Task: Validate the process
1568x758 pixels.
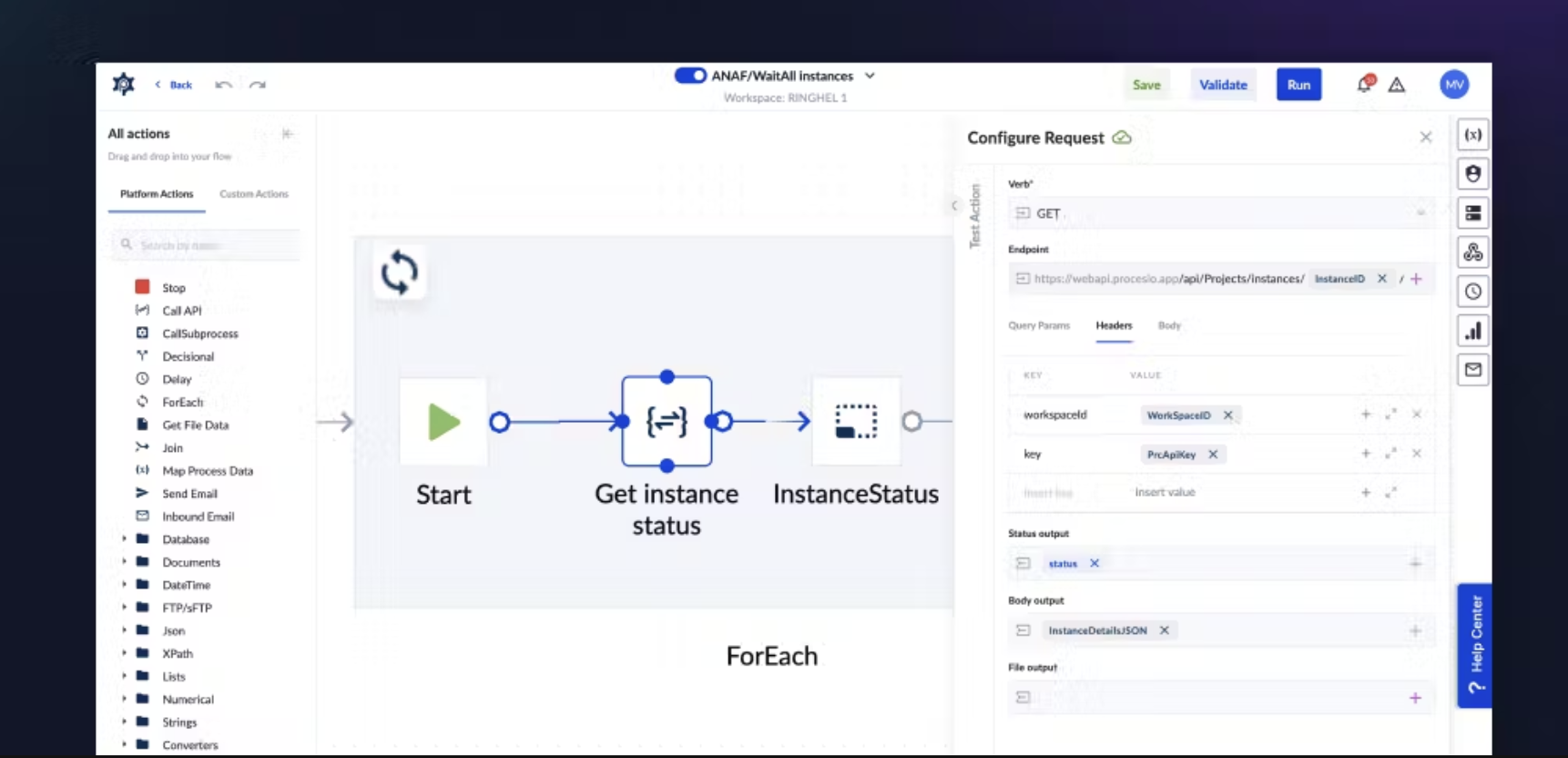Action: 1223,85
